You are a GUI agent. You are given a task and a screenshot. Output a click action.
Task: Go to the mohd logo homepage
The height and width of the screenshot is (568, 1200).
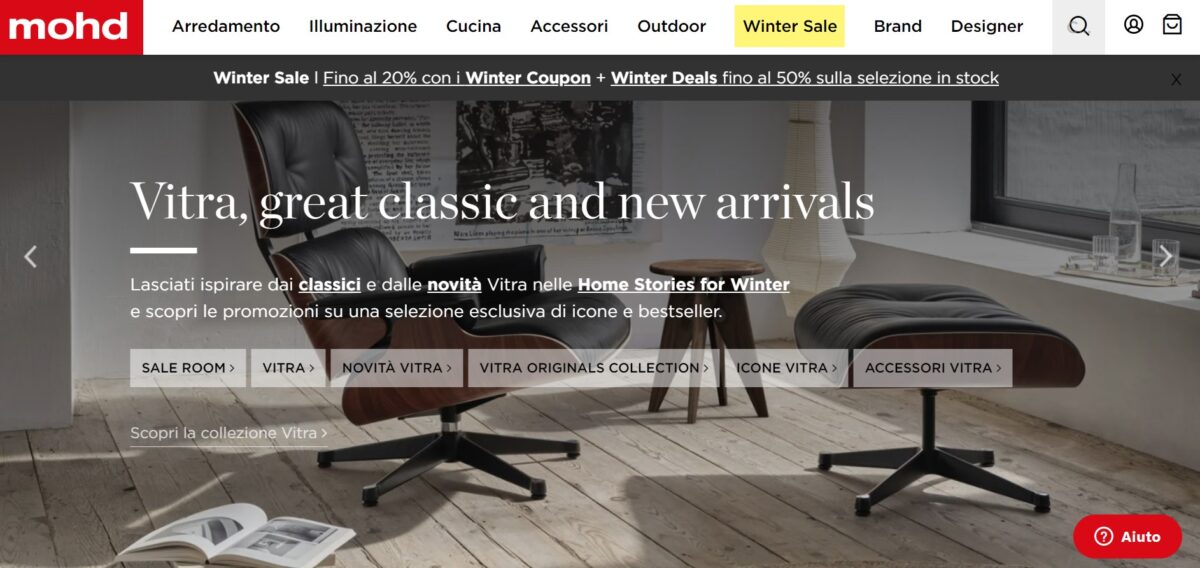[x=70, y=27]
